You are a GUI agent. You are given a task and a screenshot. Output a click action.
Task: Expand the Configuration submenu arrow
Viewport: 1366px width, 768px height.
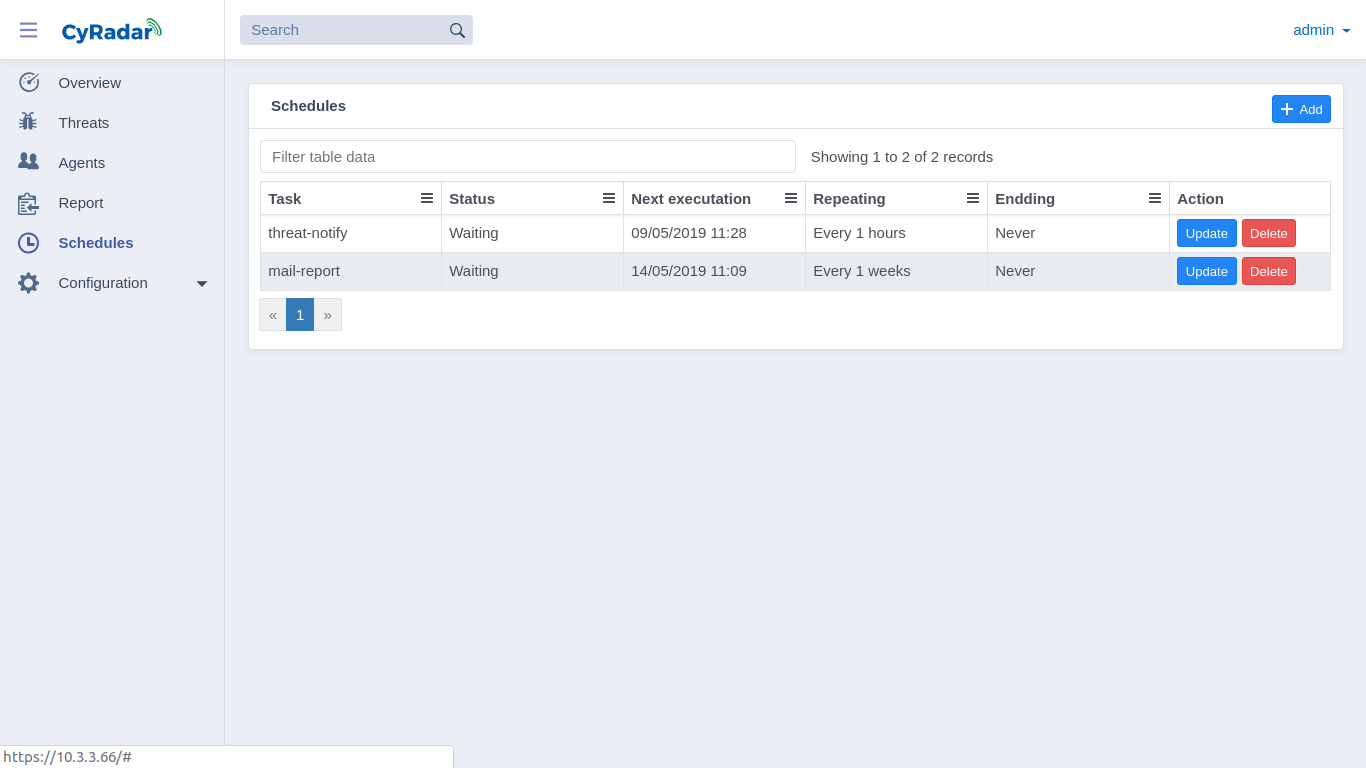tap(202, 283)
